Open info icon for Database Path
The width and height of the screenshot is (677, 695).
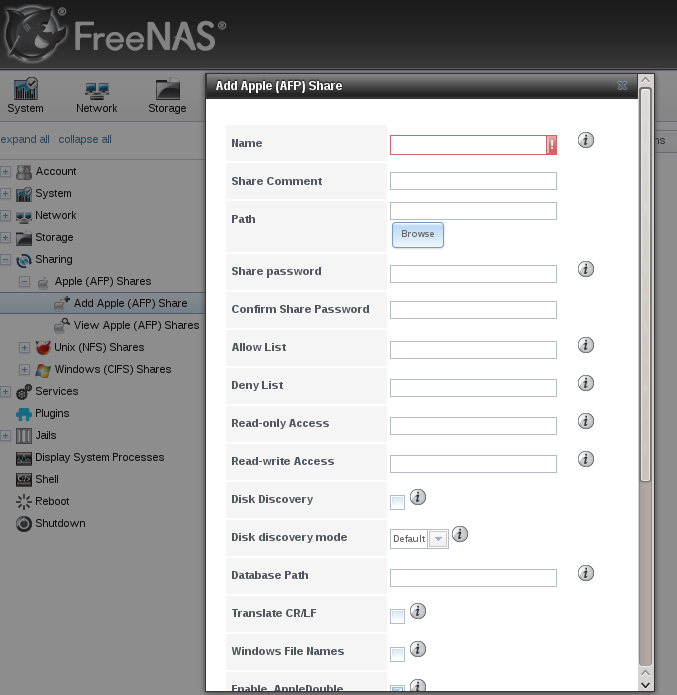coord(586,573)
